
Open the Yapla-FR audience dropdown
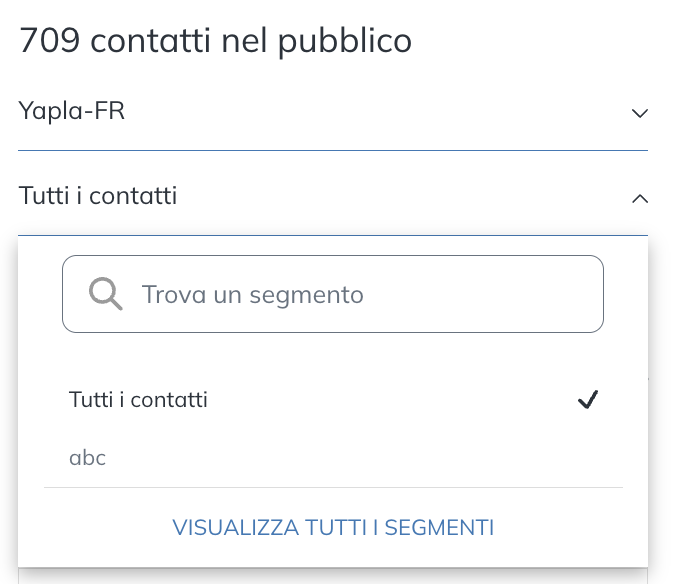pos(333,111)
